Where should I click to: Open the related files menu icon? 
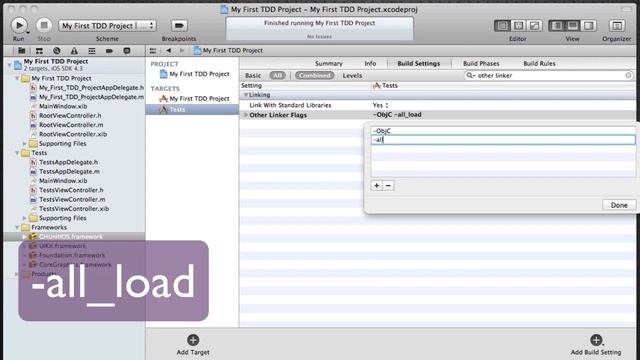(x=153, y=51)
